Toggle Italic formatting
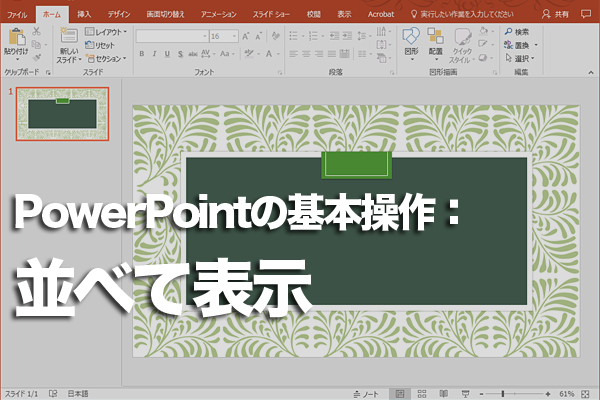Image resolution: width=600 pixels, height=400 pixels. (x=155, y=54)
